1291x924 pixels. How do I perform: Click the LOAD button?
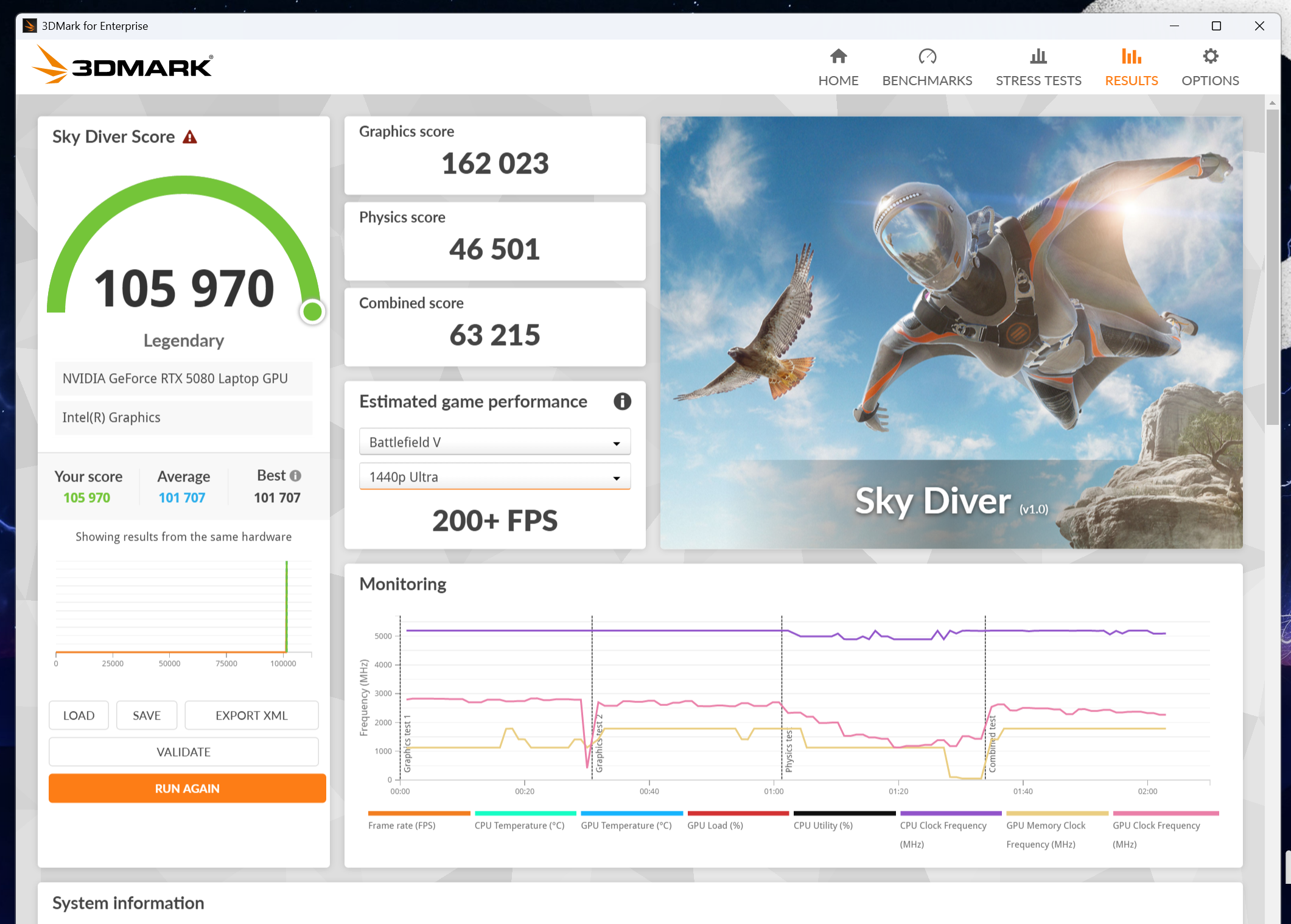pyautogui.click(x=79, y=715)
